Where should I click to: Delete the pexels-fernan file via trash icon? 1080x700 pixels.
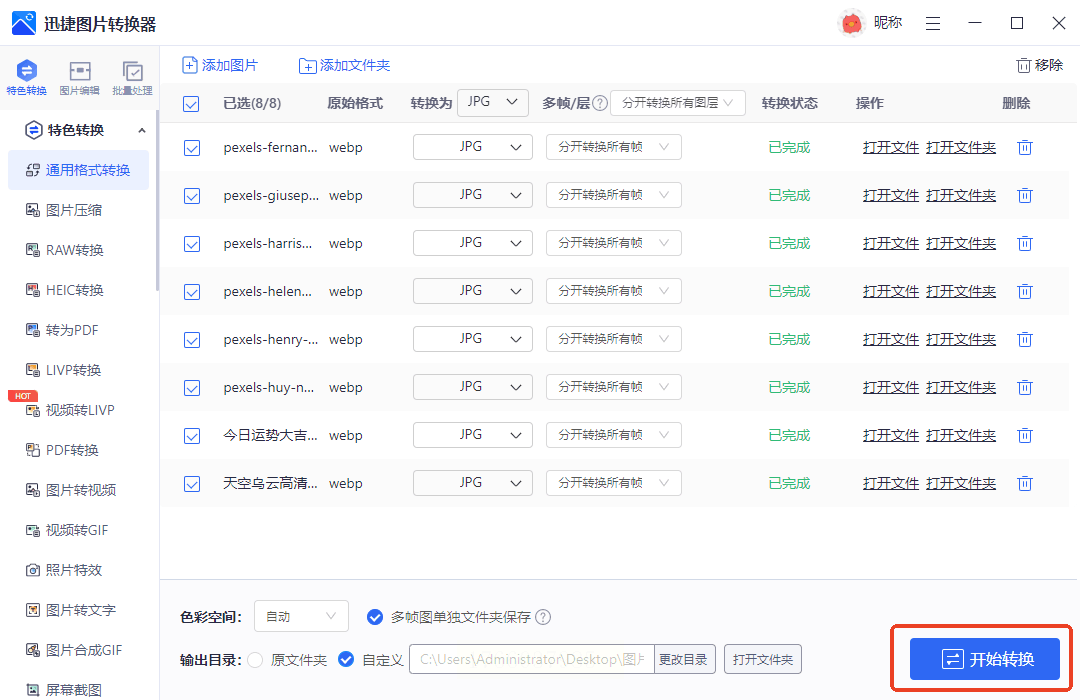point(1024,148)
